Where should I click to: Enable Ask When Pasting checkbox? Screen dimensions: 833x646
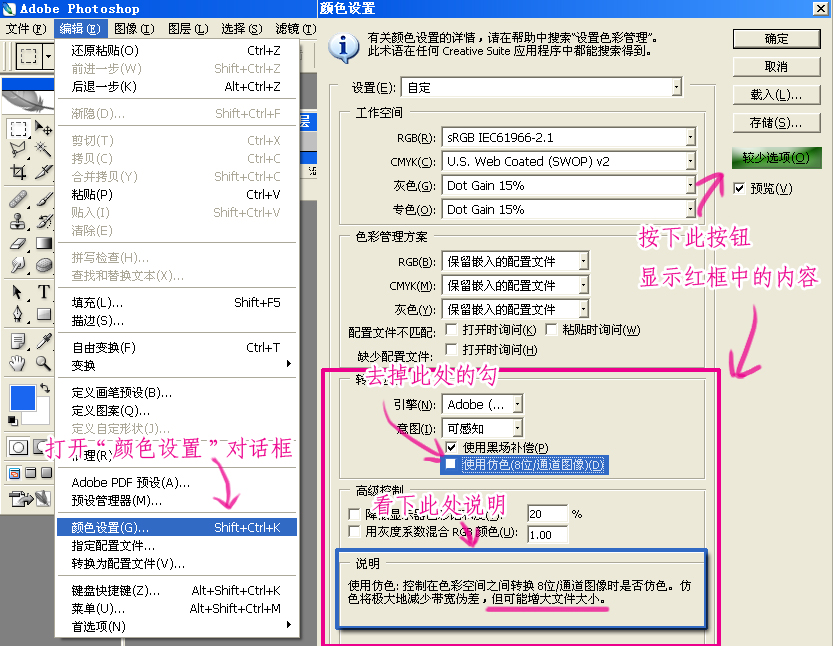pos(551,330)
